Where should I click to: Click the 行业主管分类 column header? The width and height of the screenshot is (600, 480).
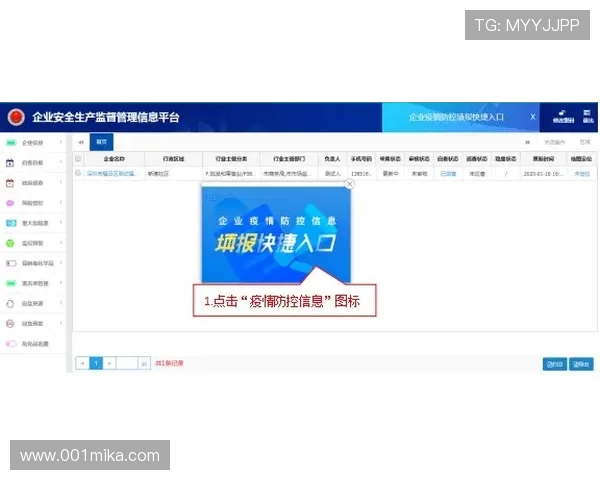pos(231,159)
